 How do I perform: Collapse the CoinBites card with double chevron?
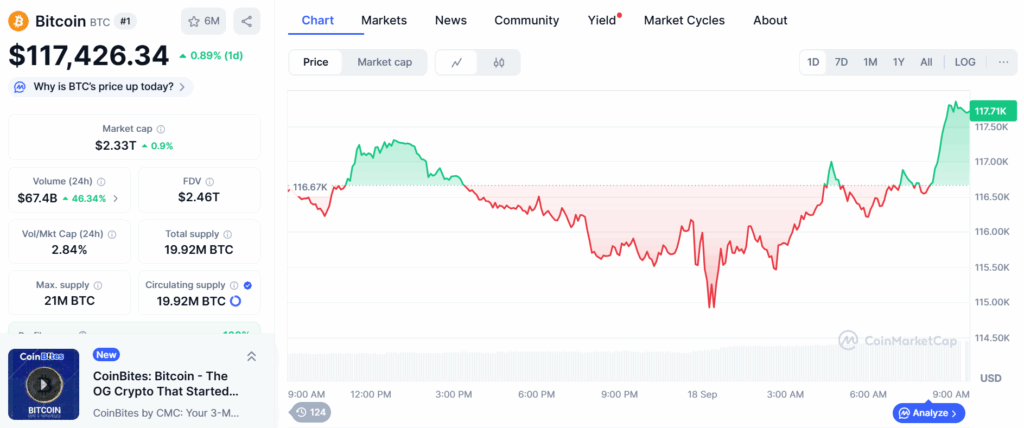coord(251,356)
